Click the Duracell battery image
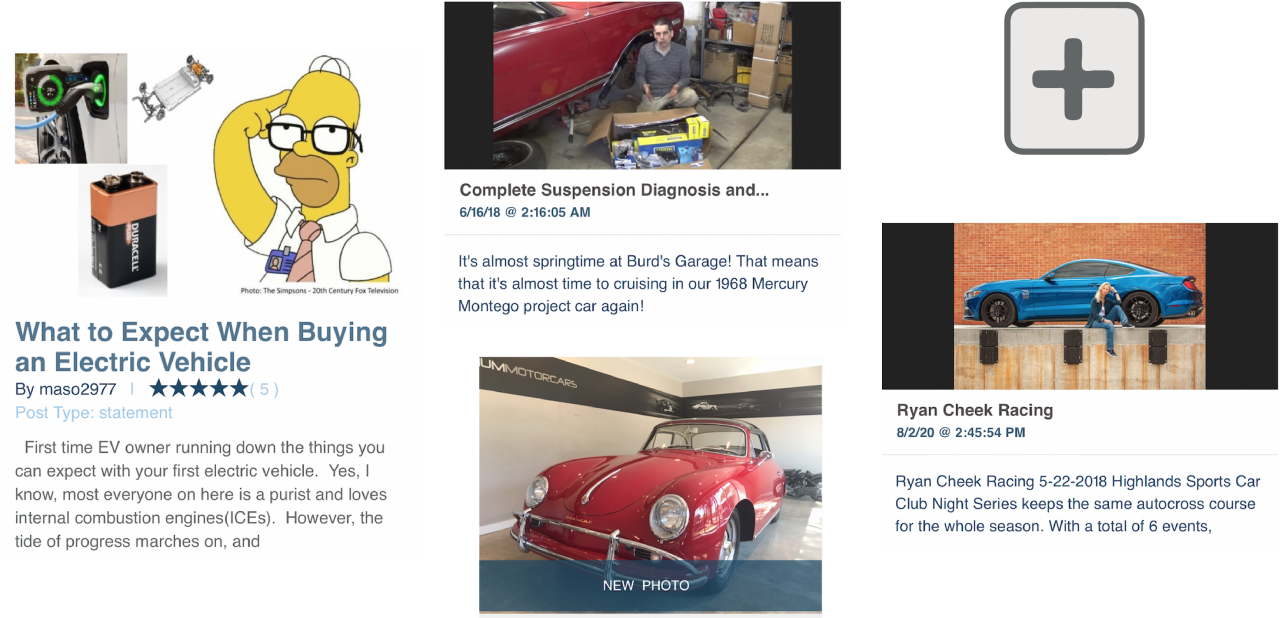This screenshot has height=618, width=1280. click(123, 231)
